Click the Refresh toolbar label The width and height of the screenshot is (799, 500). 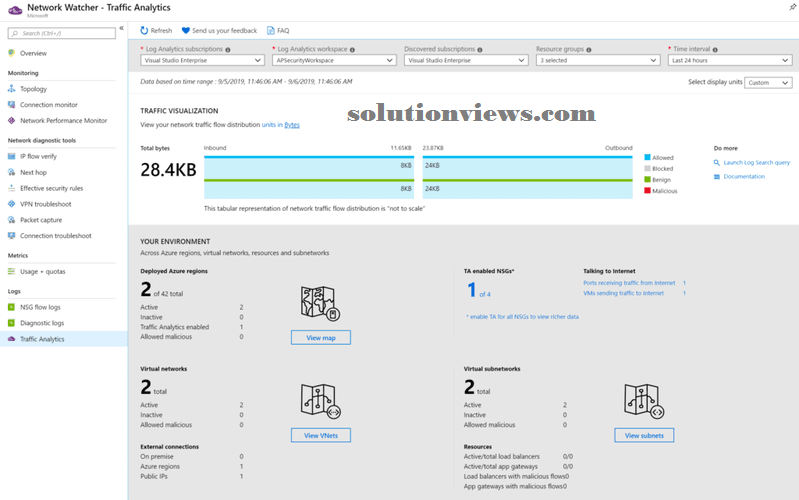click(162, 31)
